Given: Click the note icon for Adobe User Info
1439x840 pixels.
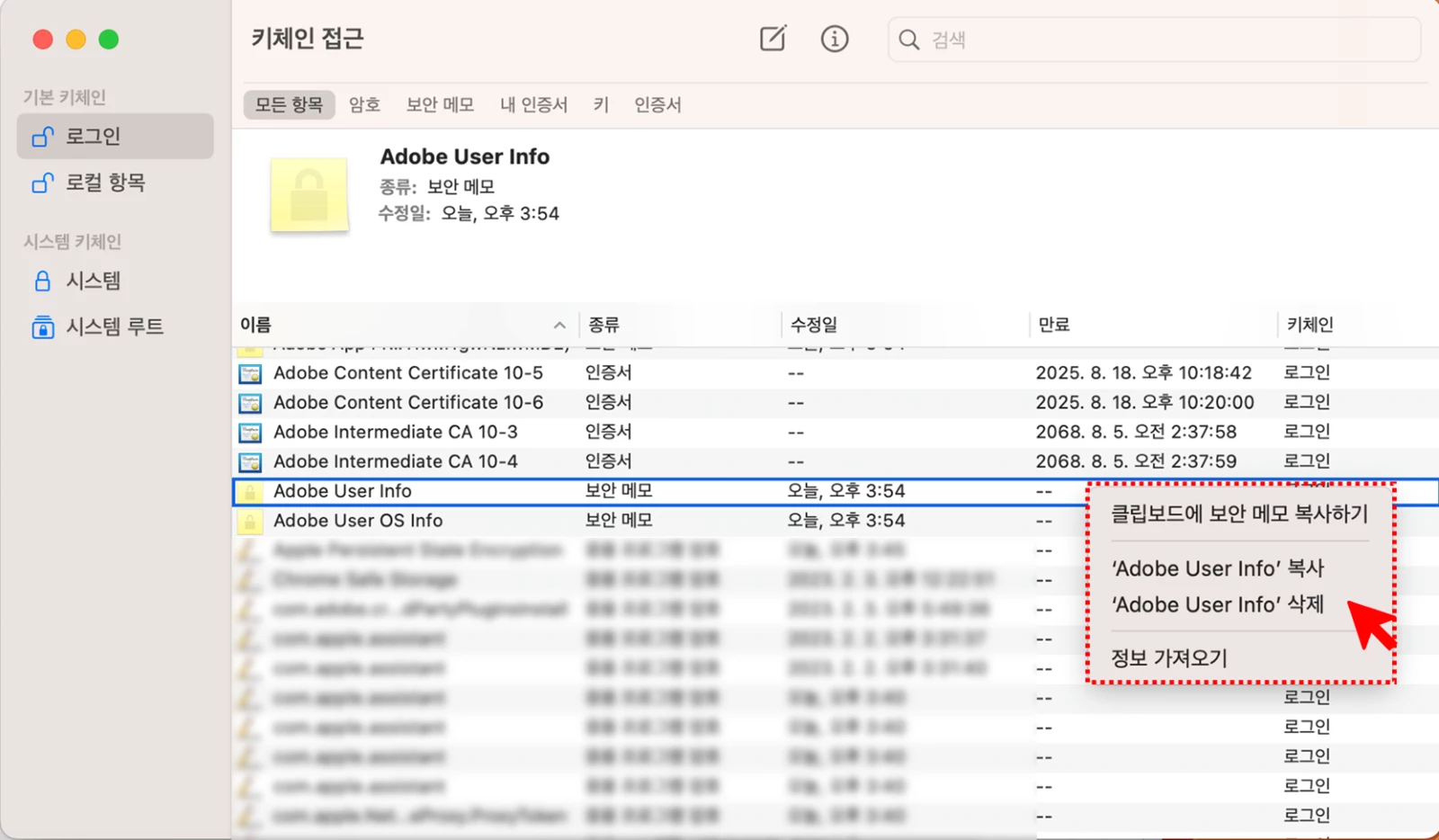Looking at the screenshot, I should pyautogui.click(x=250, y=492).
